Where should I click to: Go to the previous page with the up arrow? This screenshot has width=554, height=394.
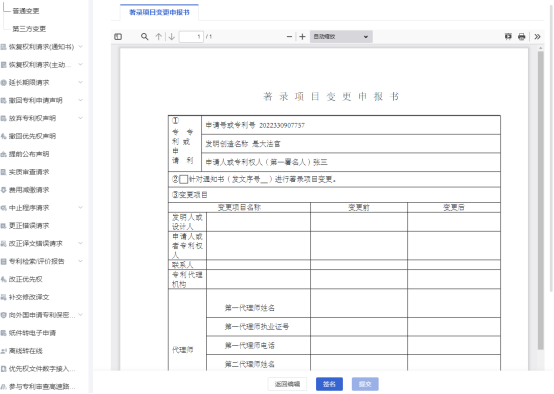click(x=159, y=37)
